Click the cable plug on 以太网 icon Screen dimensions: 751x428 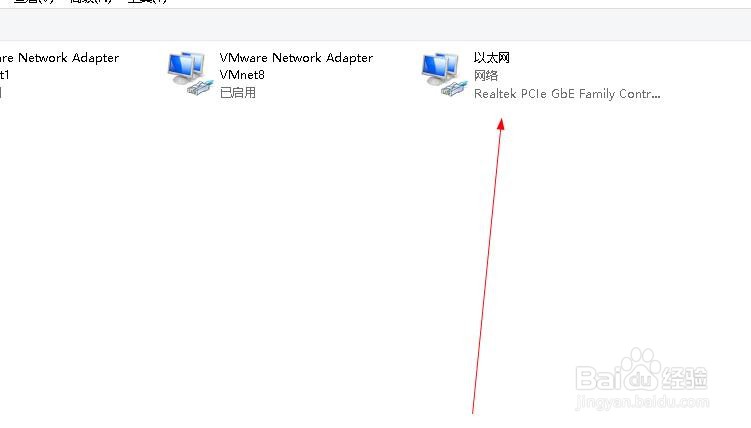[x=454, y=88]
